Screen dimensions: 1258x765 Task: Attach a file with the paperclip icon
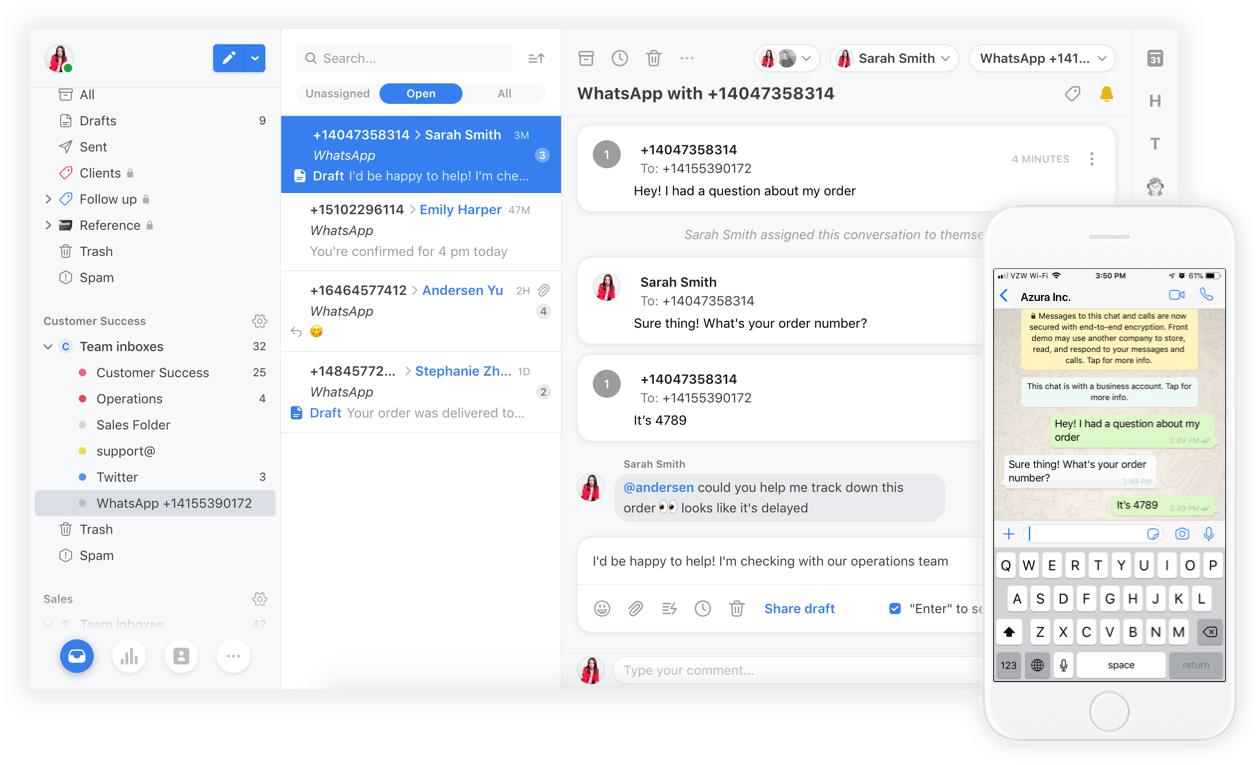tap(636, 608)
